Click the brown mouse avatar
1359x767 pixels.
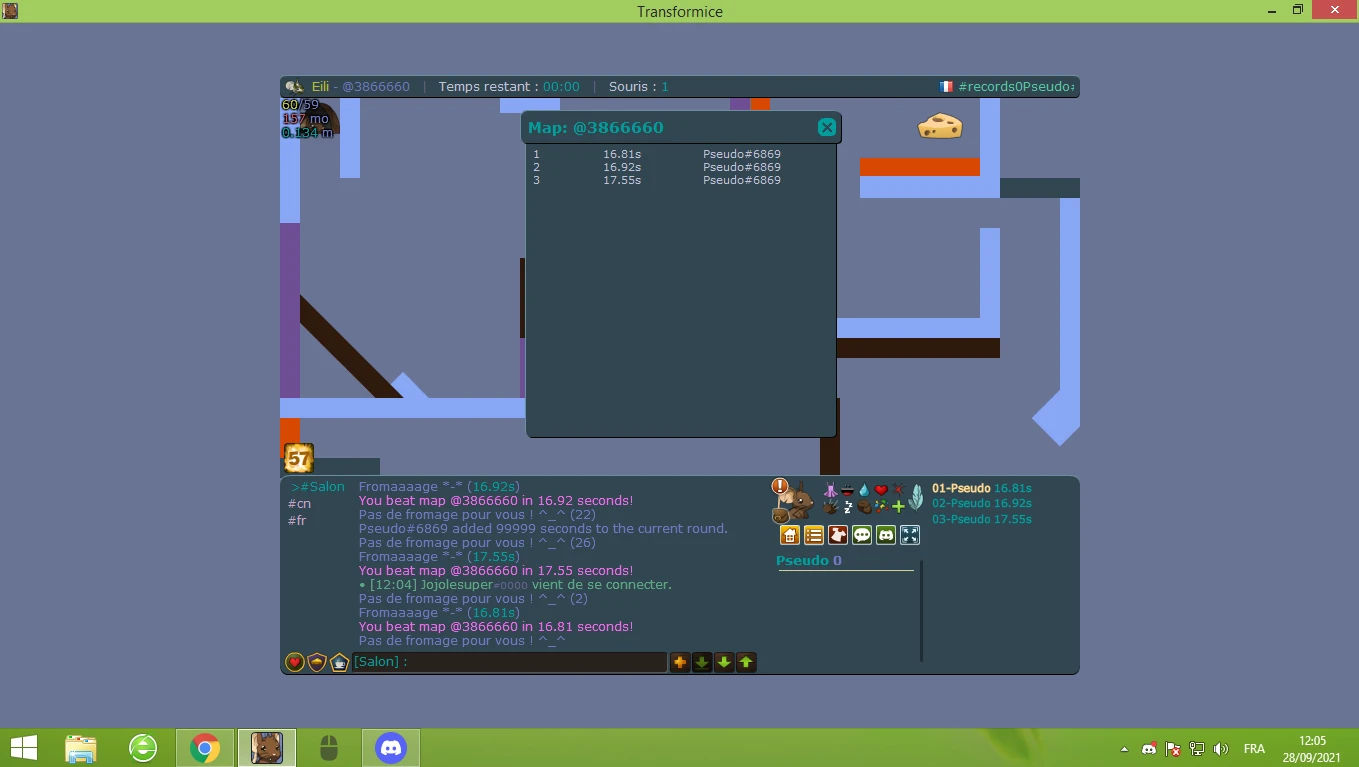tap(796, 500)
